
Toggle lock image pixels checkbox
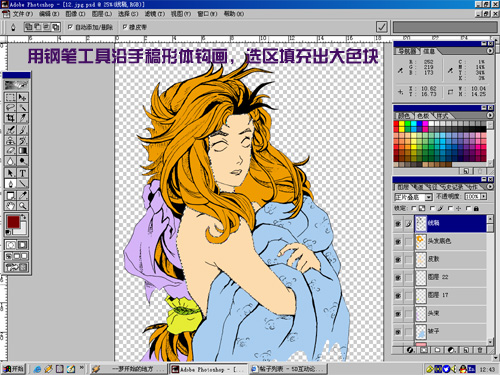click(x=432, y=208)
